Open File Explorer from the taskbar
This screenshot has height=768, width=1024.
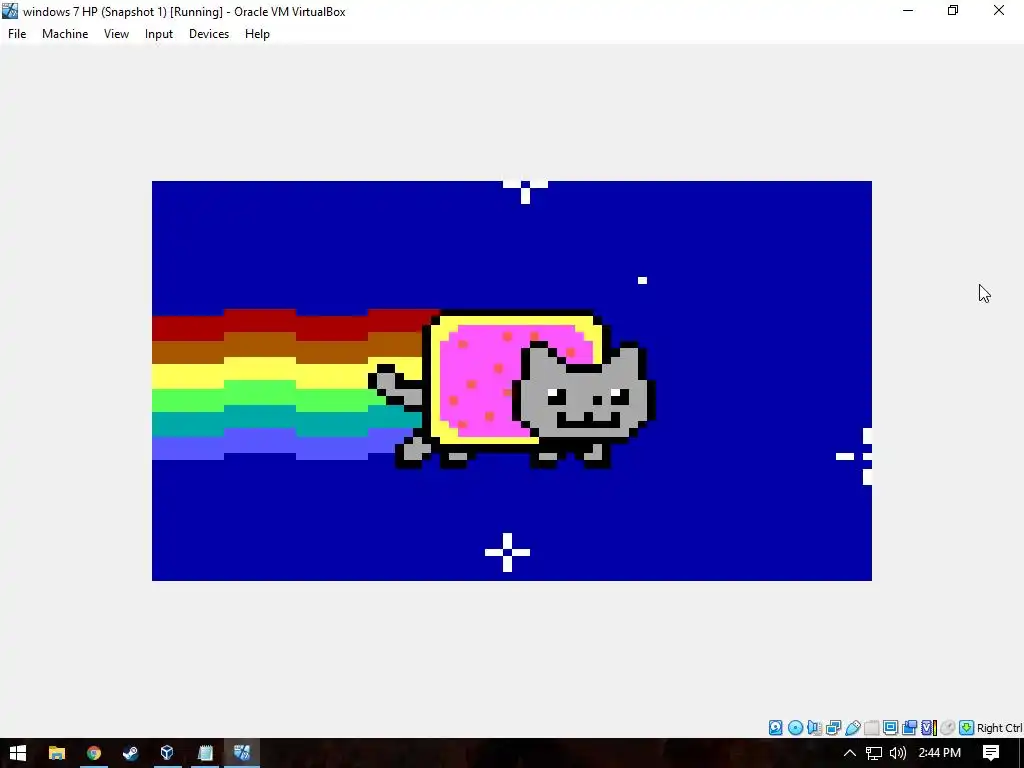[57, 753]
